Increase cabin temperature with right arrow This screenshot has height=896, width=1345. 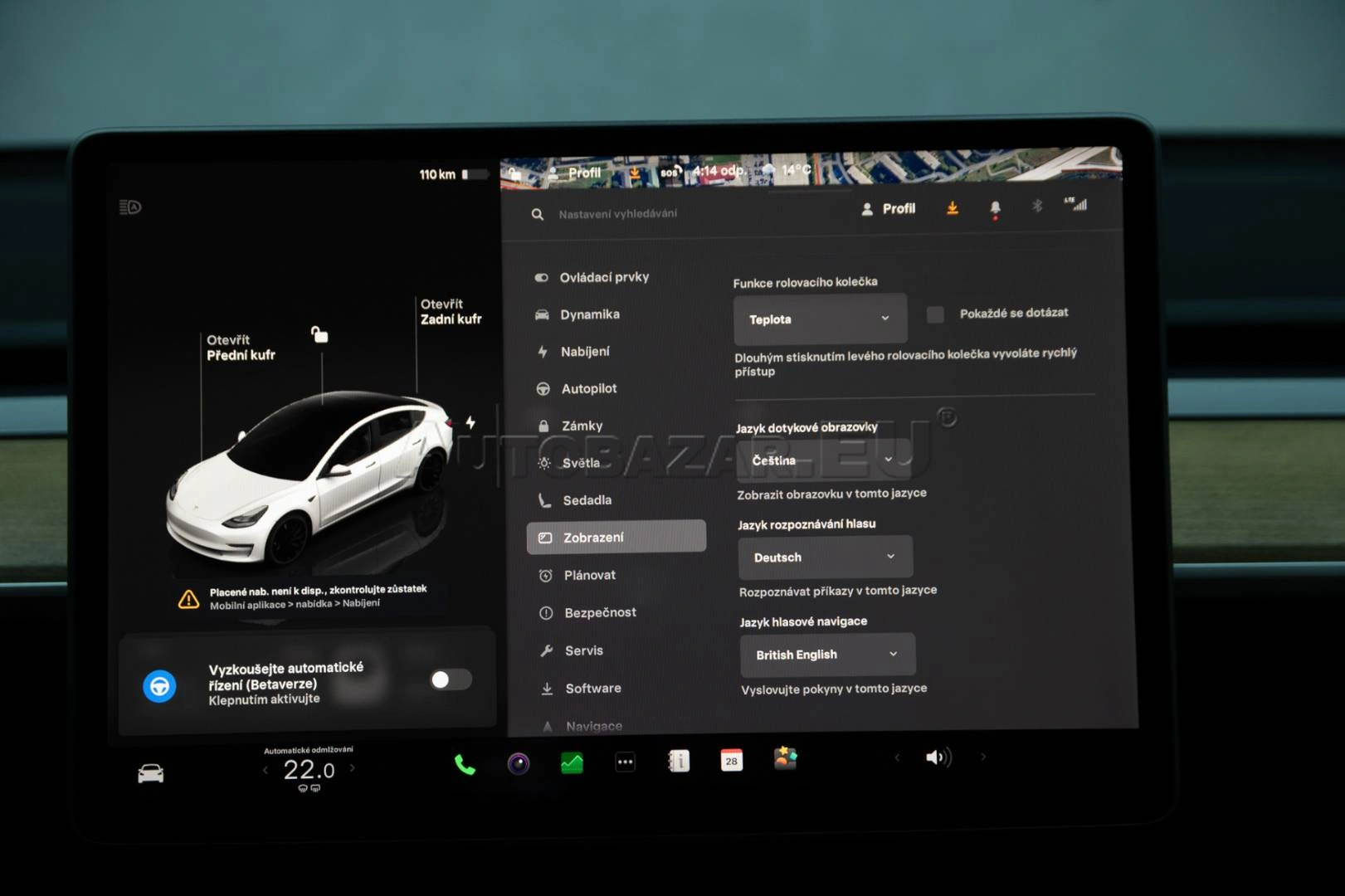point(353,768)
